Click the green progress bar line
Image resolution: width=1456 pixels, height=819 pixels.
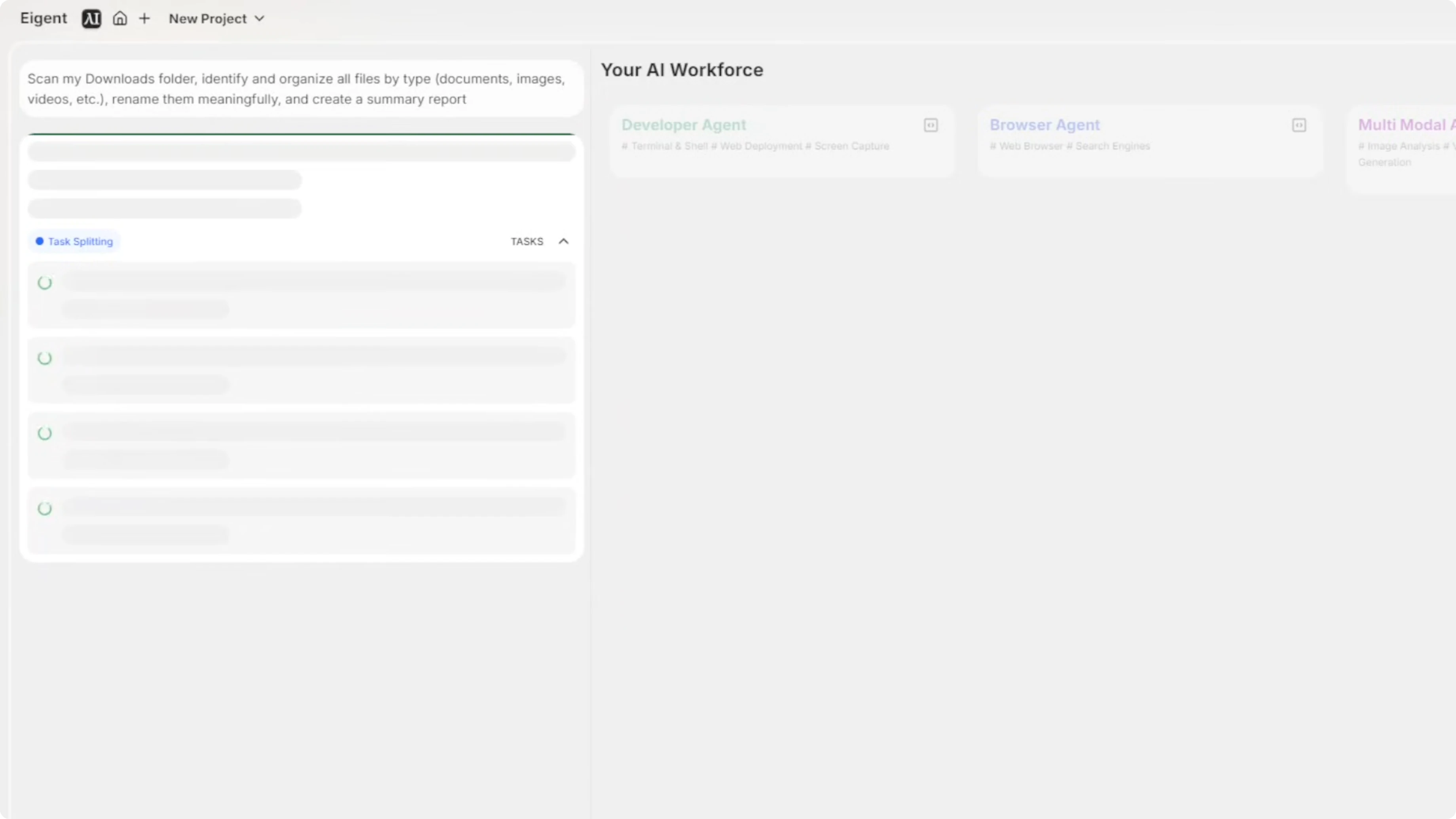pyautogui.click(x=301, y=135)
